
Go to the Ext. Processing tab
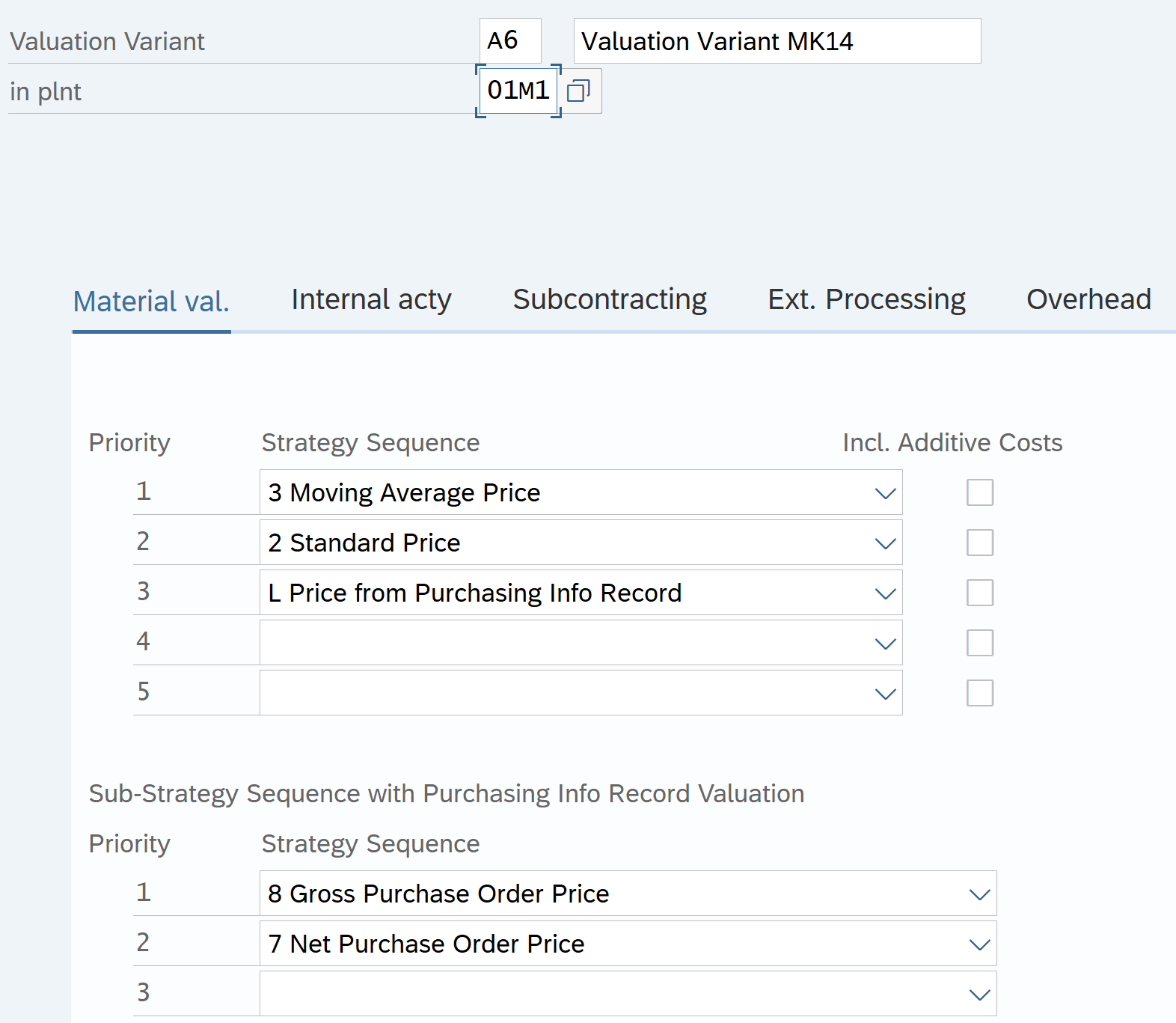click(866, 299)
